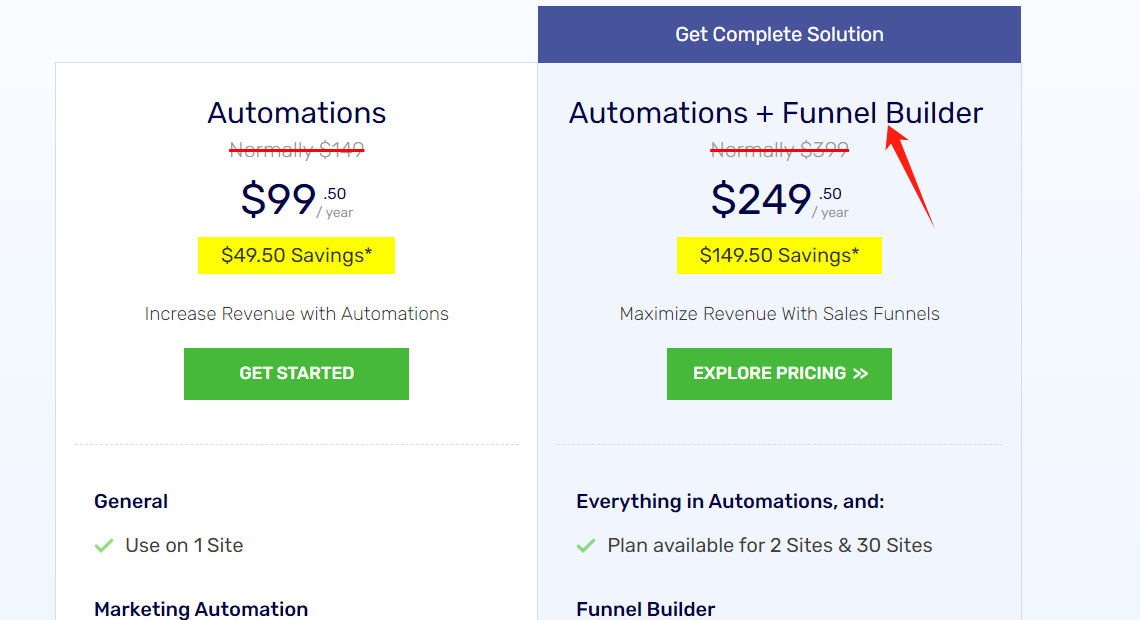Click the $249 price figure
Screen dimensions: 1140x620
[761, 200]
